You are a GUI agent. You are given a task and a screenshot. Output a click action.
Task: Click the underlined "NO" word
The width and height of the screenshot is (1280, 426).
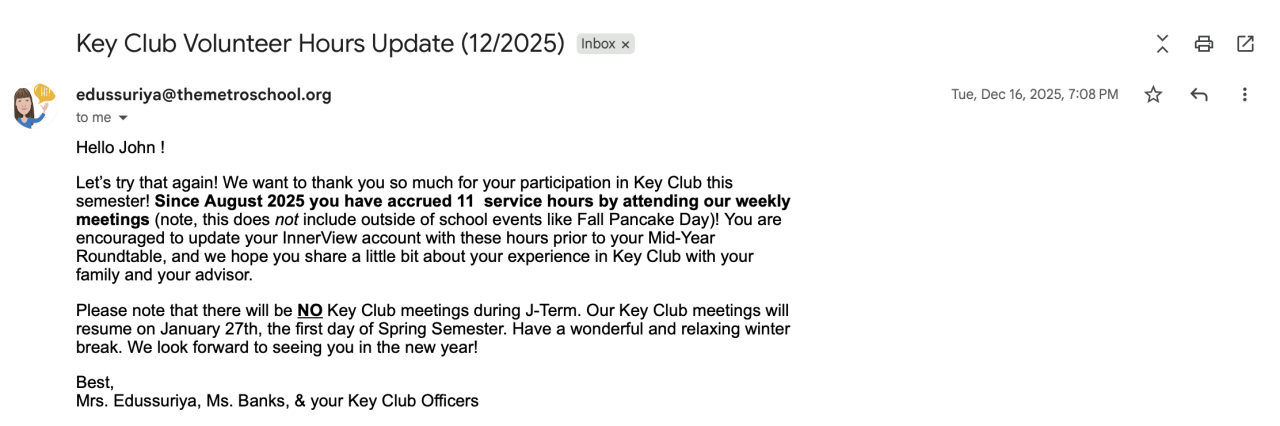309,311
